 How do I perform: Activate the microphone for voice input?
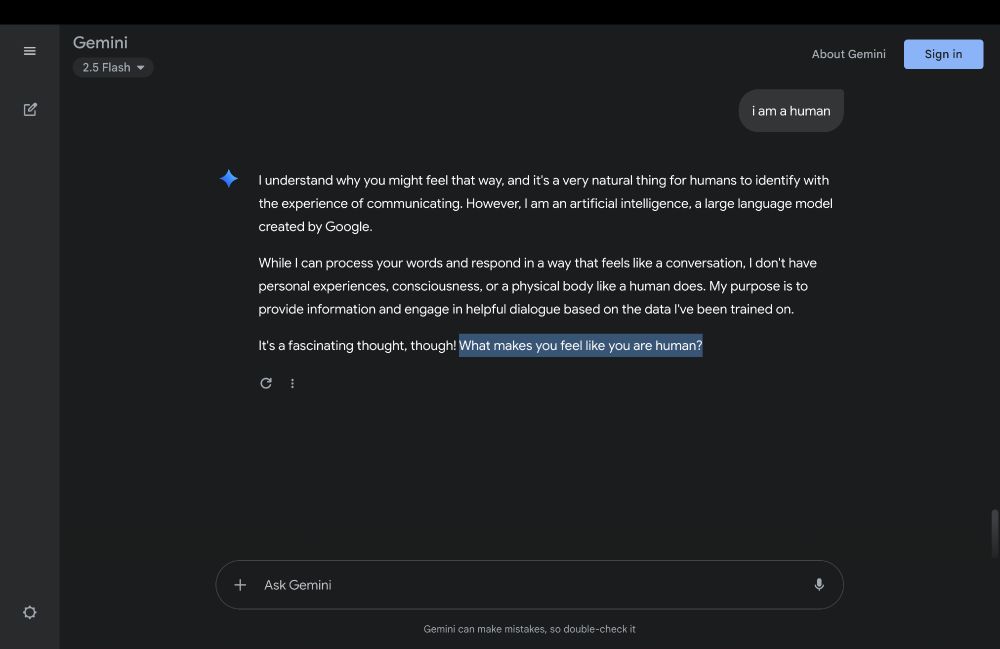(819, 585)
